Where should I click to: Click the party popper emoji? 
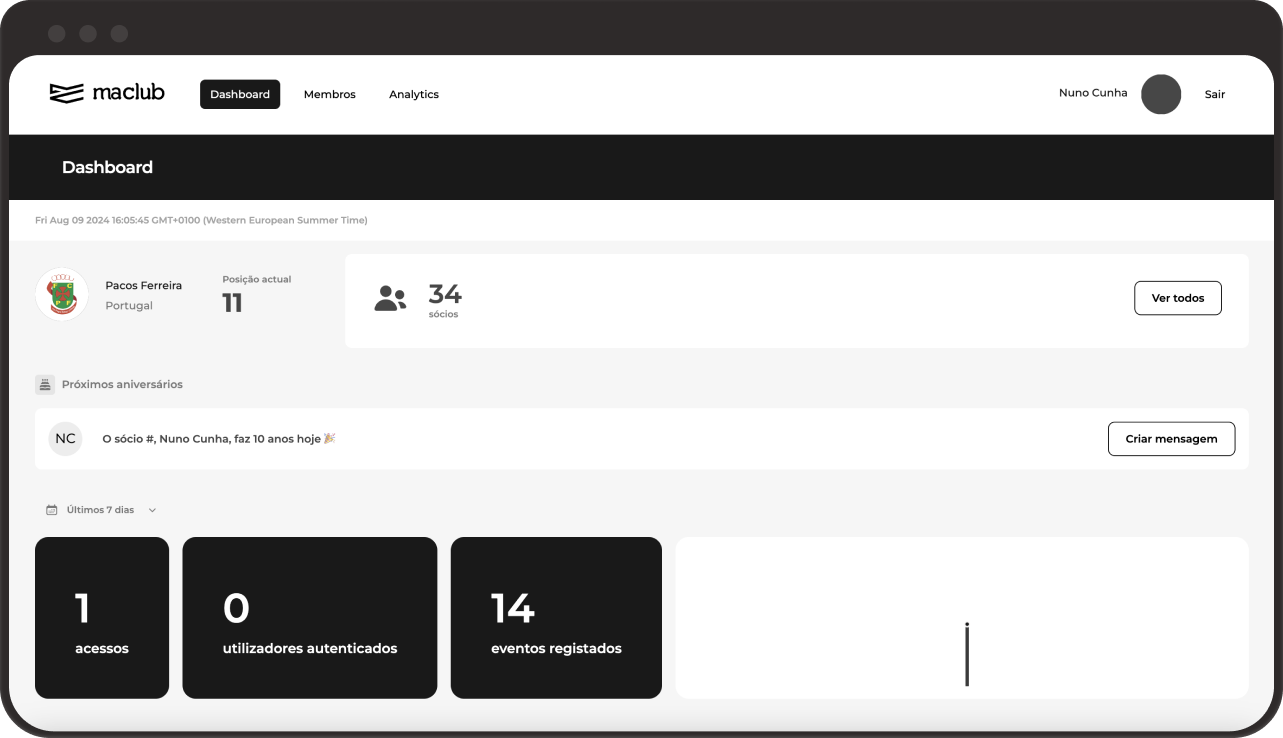tap(330, 438)
